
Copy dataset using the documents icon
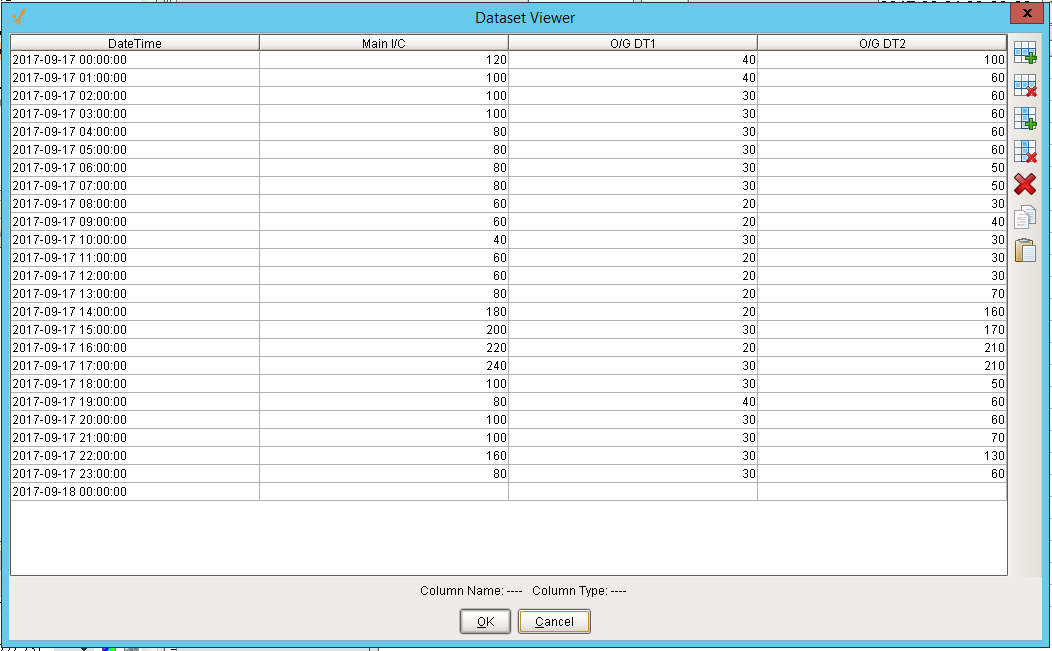(x=1024, y=217)
